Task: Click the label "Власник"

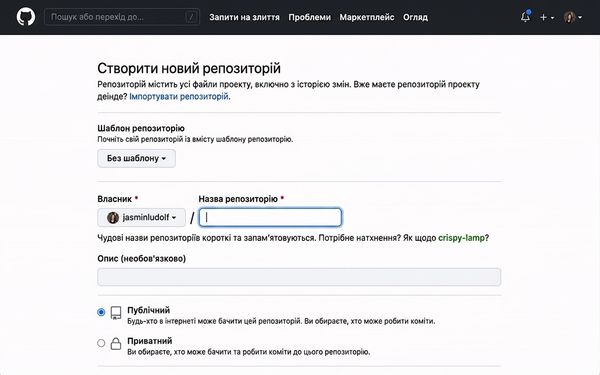Action: [x=114, y=199]
